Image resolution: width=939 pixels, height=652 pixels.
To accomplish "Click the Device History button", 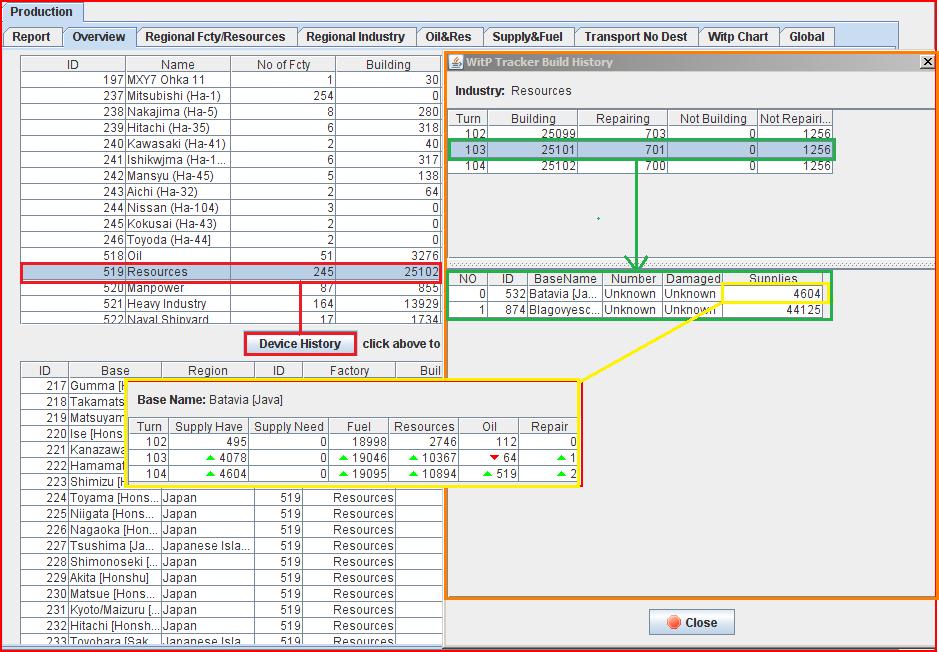I will [x=300, y=344].
